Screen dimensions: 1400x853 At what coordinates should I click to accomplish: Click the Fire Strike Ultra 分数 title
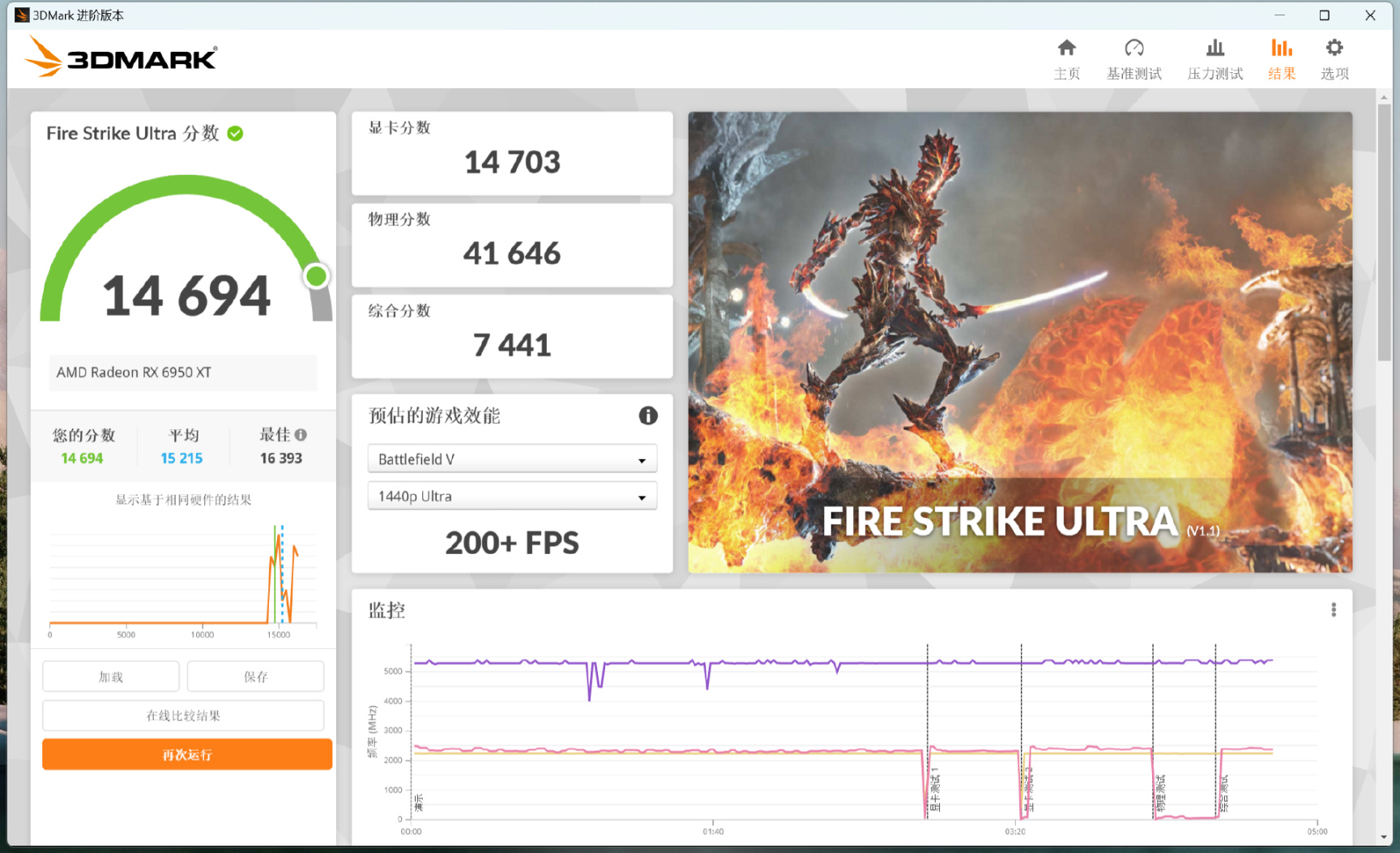133,134
